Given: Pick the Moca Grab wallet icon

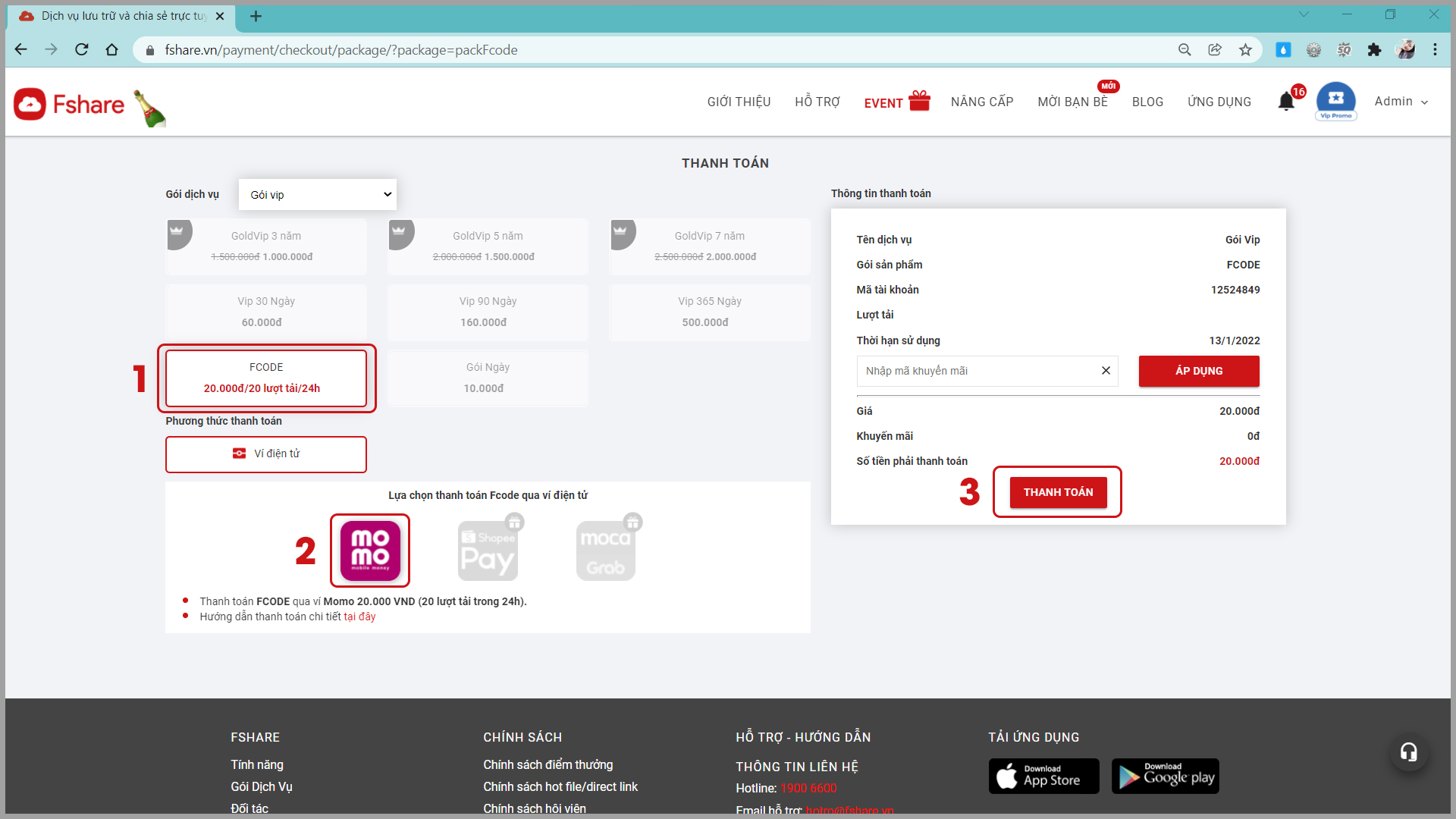Looking at the screenshot, I should [x=606, y=551].
